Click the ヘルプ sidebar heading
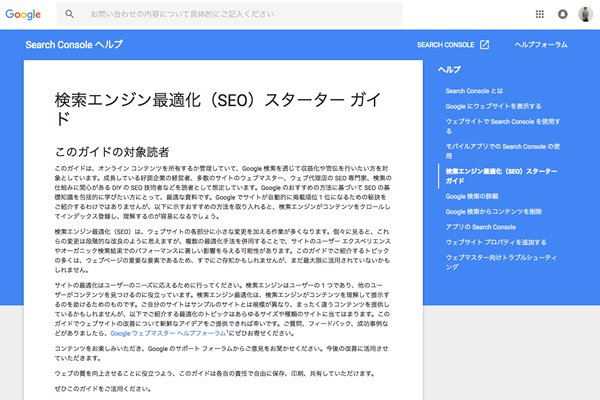 449,70
